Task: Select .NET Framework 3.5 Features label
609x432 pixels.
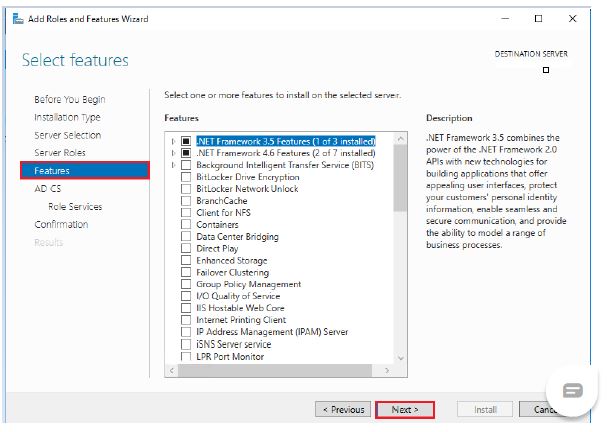Action: [x=286, y=141]
